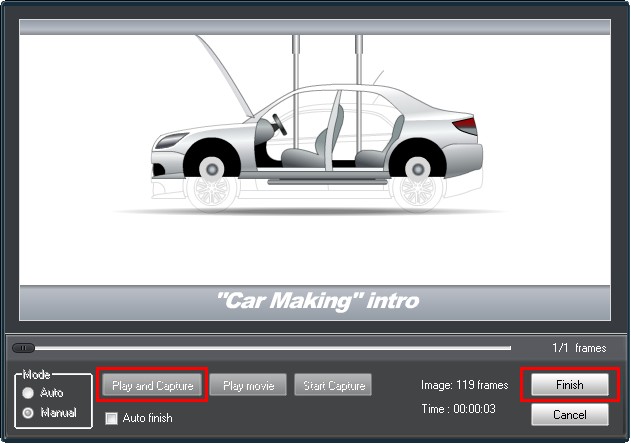
Task: Click the Finish button
Action: (x=569, y=384)
